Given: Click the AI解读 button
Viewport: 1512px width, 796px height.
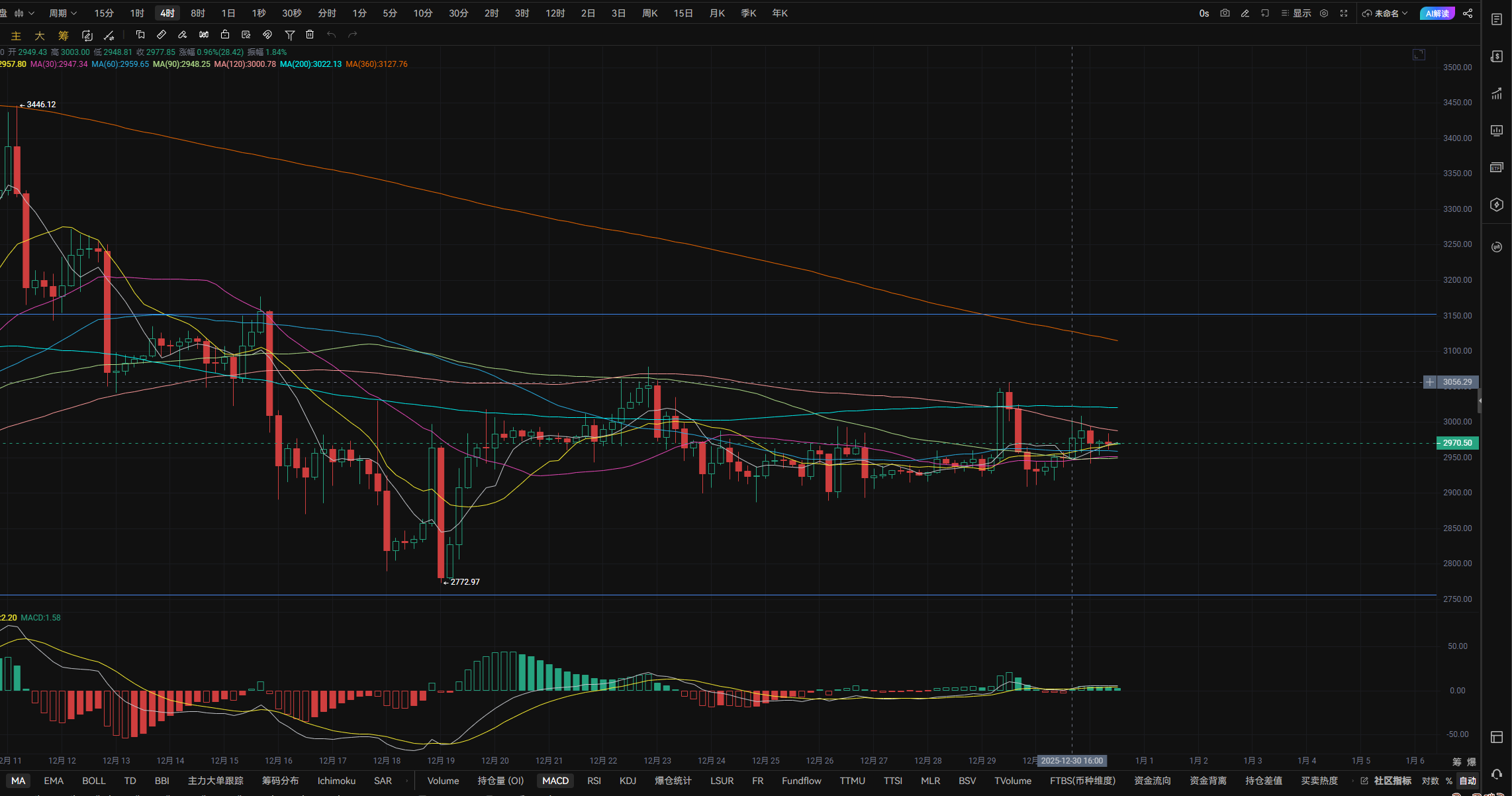Looking at the screenshot, I should [1437, 13].
